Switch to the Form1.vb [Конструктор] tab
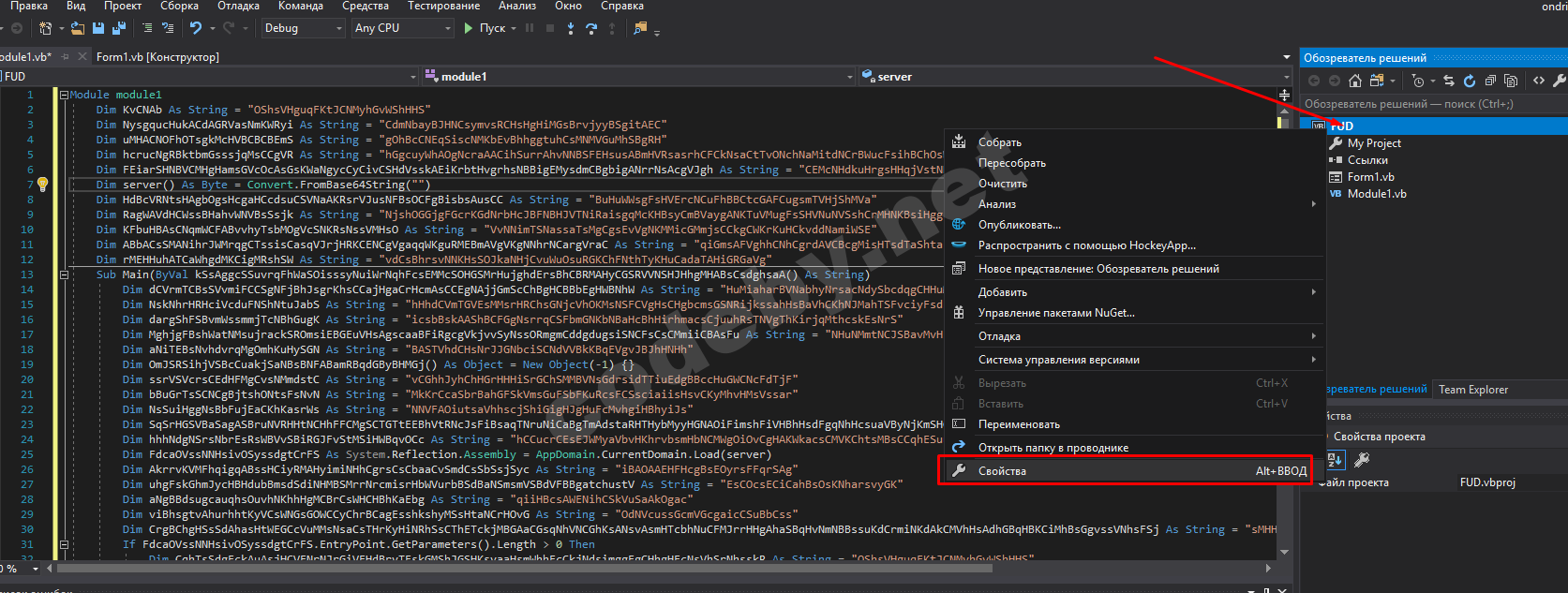Viewport: 1568px width, 593px height. tap(157, 57)
